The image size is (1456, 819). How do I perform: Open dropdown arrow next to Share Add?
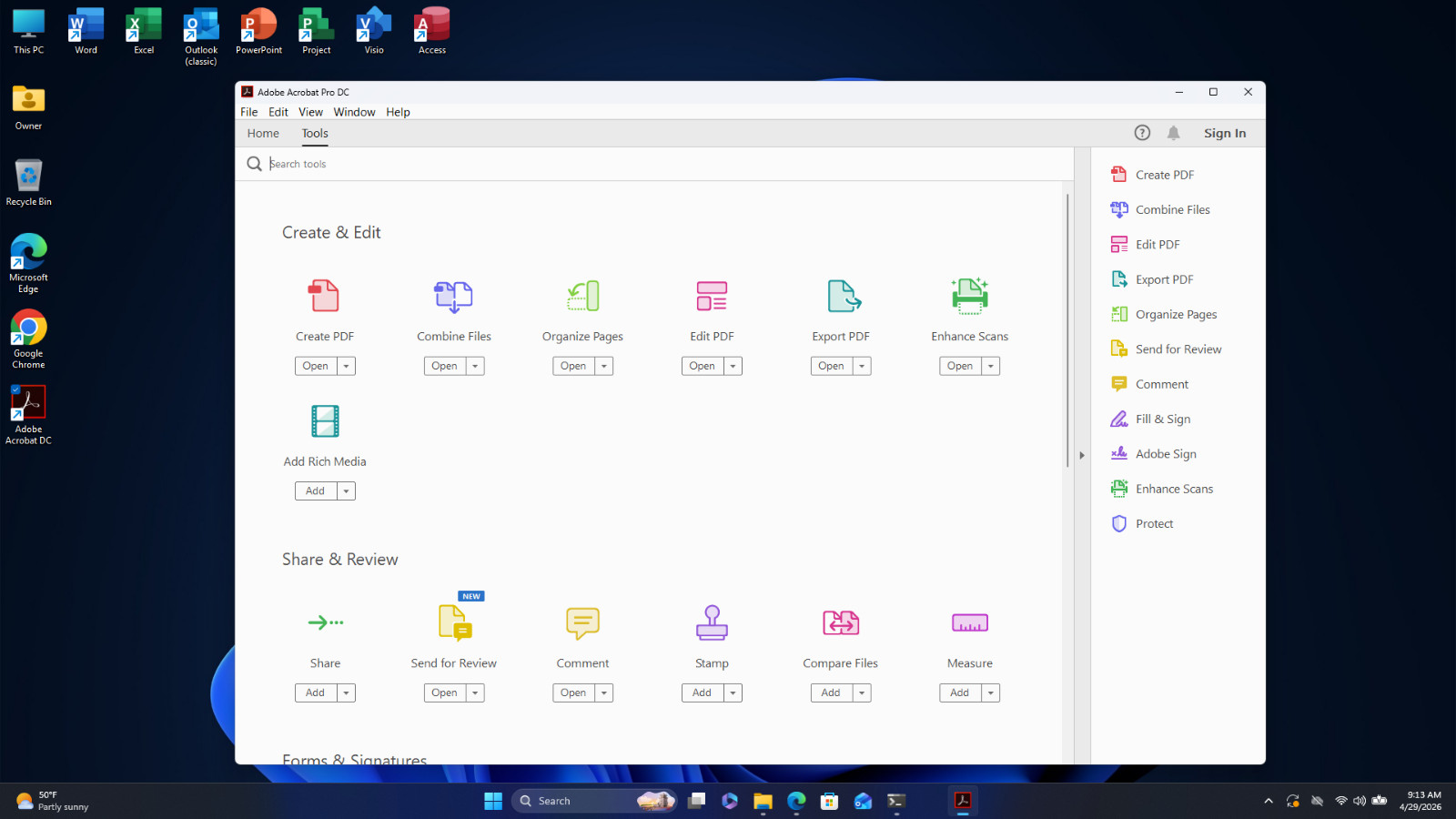(346, 693)
